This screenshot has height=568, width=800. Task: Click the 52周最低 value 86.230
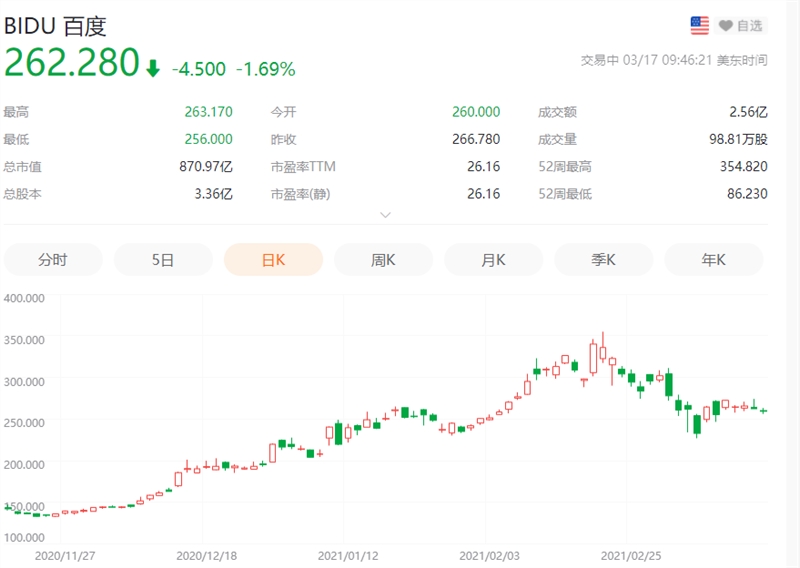[747, 194]
